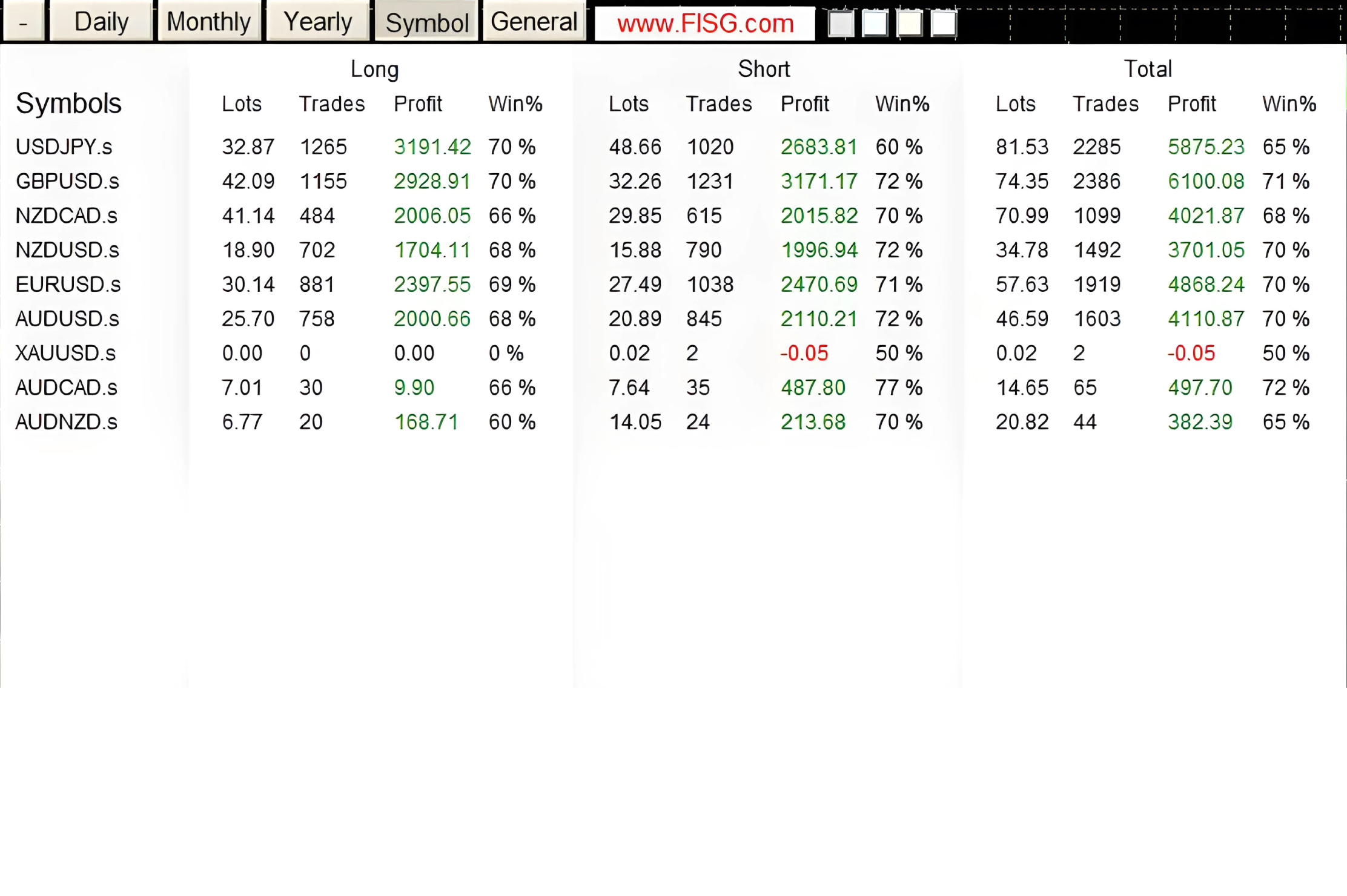Choose the cream color swatch
Screen dimensions: 1347x896
pos(909,24)
